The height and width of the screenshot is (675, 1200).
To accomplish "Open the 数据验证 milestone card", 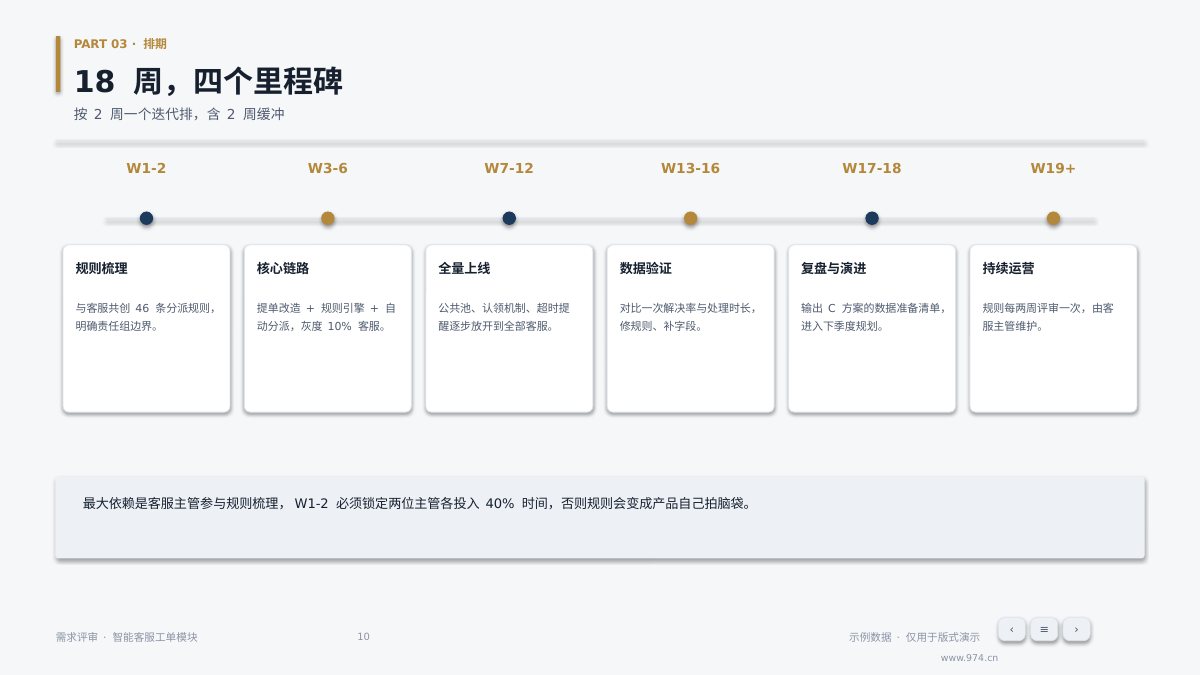I will [x=690, y=328].
